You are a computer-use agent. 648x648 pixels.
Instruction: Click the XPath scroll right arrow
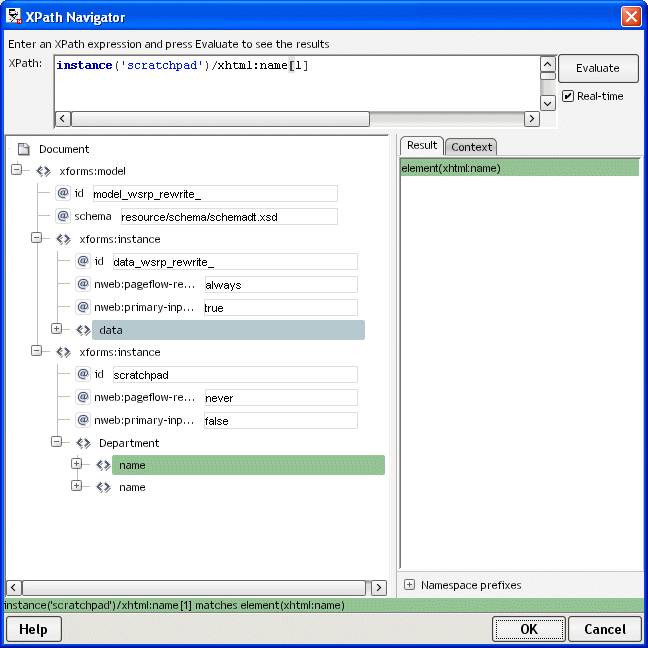tap(532, 119)
